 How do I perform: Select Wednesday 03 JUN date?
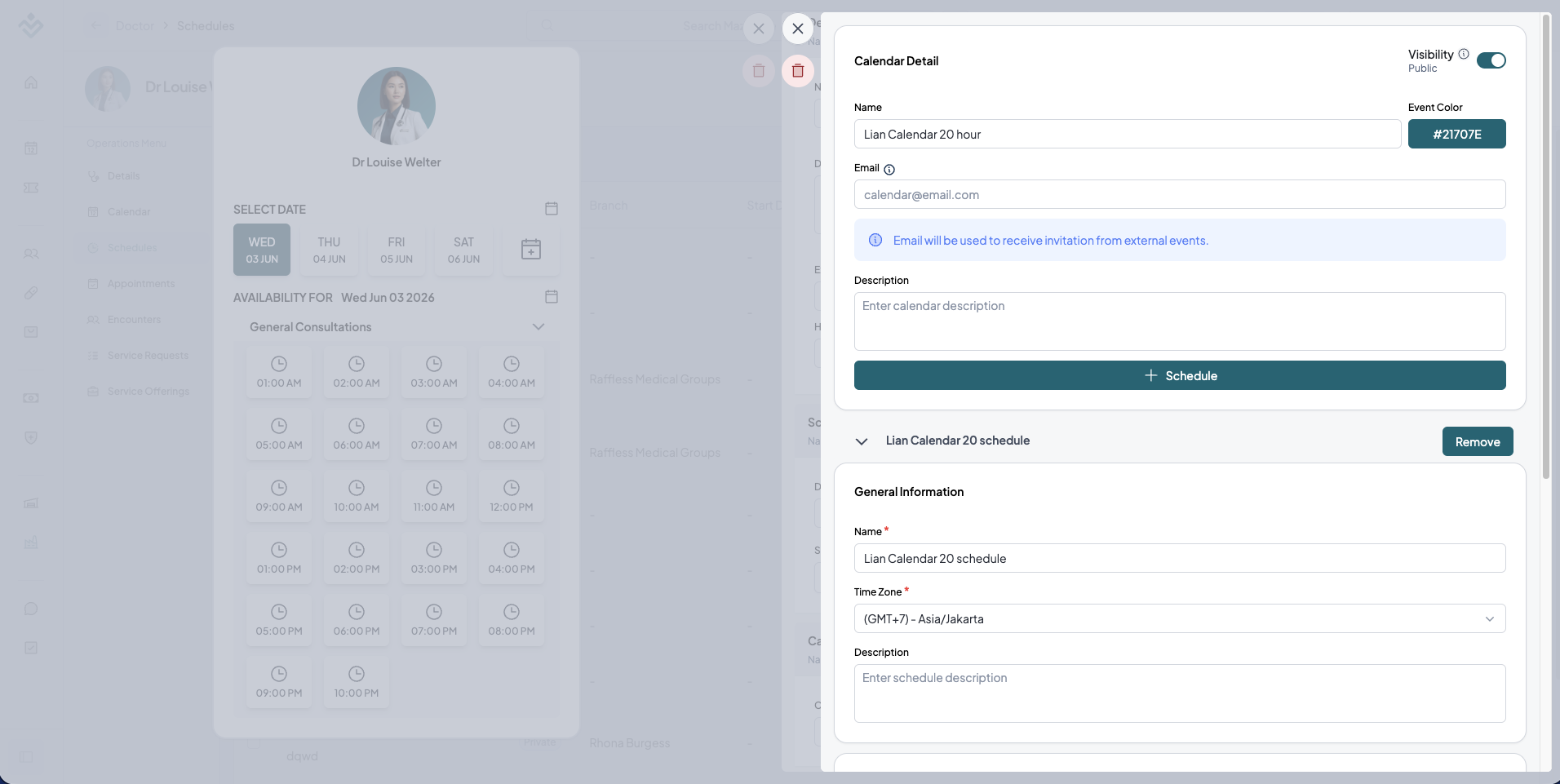click(x=262, y=250)
